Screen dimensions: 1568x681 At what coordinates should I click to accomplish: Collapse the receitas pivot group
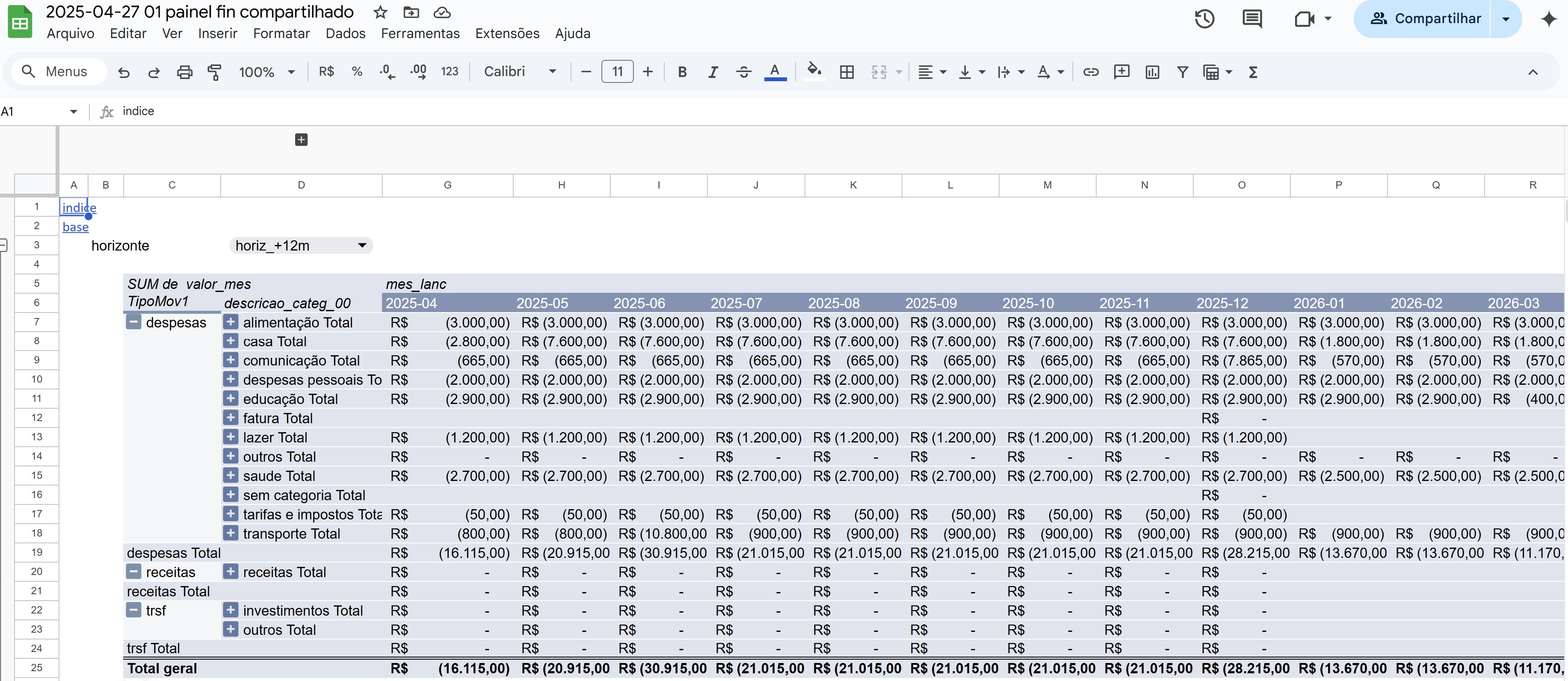pos(133,572)
